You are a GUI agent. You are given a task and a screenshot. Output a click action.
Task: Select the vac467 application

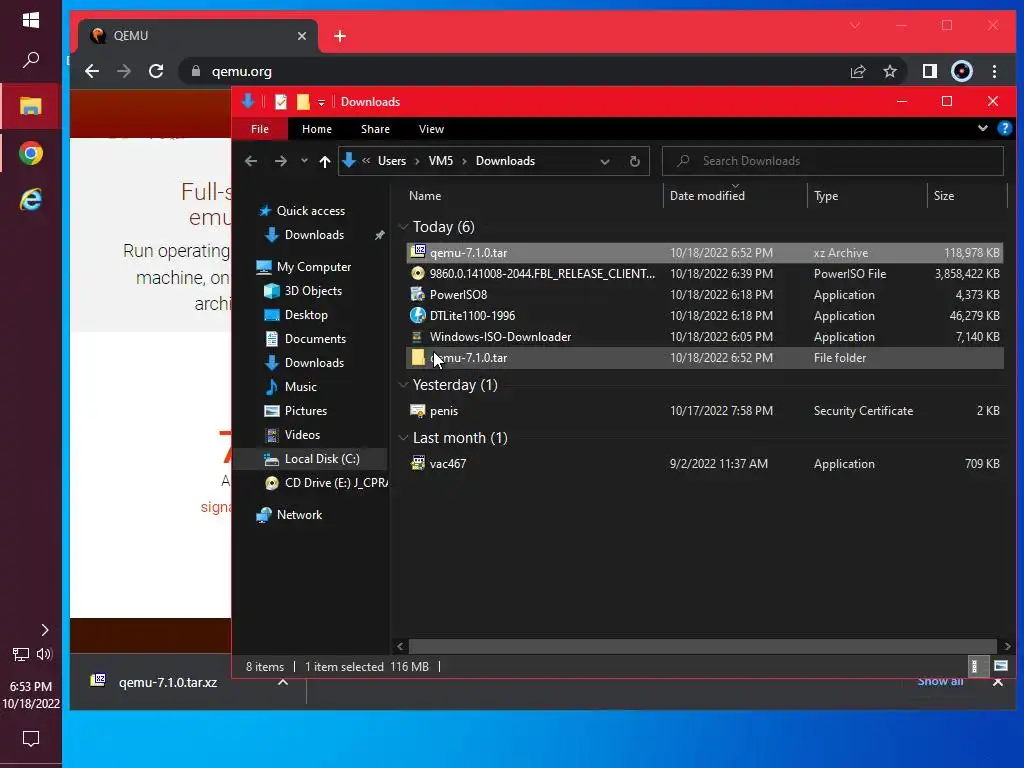coord(705,464)
